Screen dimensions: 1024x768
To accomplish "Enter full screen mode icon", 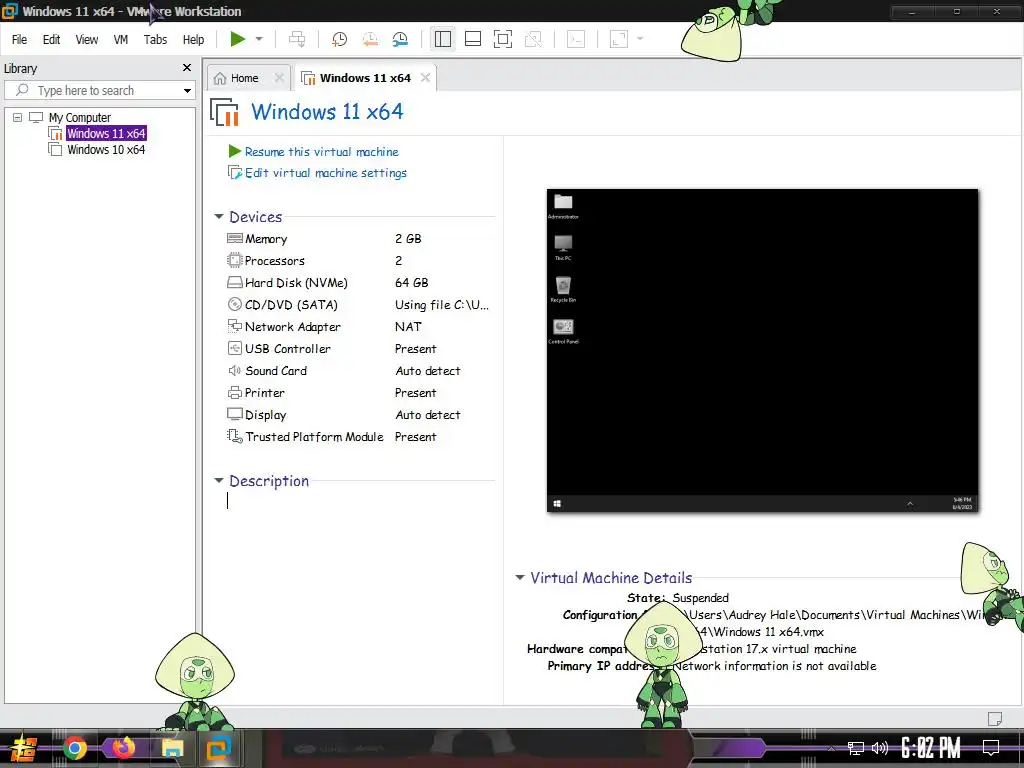I will (x=503, y=39).
